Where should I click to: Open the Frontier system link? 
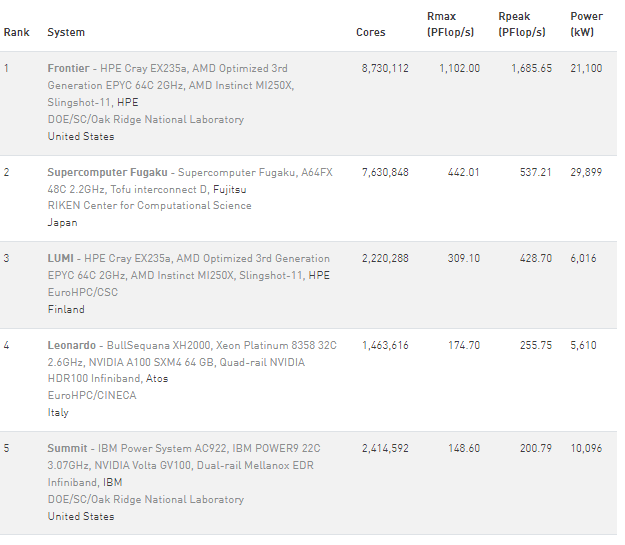tap(68, 69)
